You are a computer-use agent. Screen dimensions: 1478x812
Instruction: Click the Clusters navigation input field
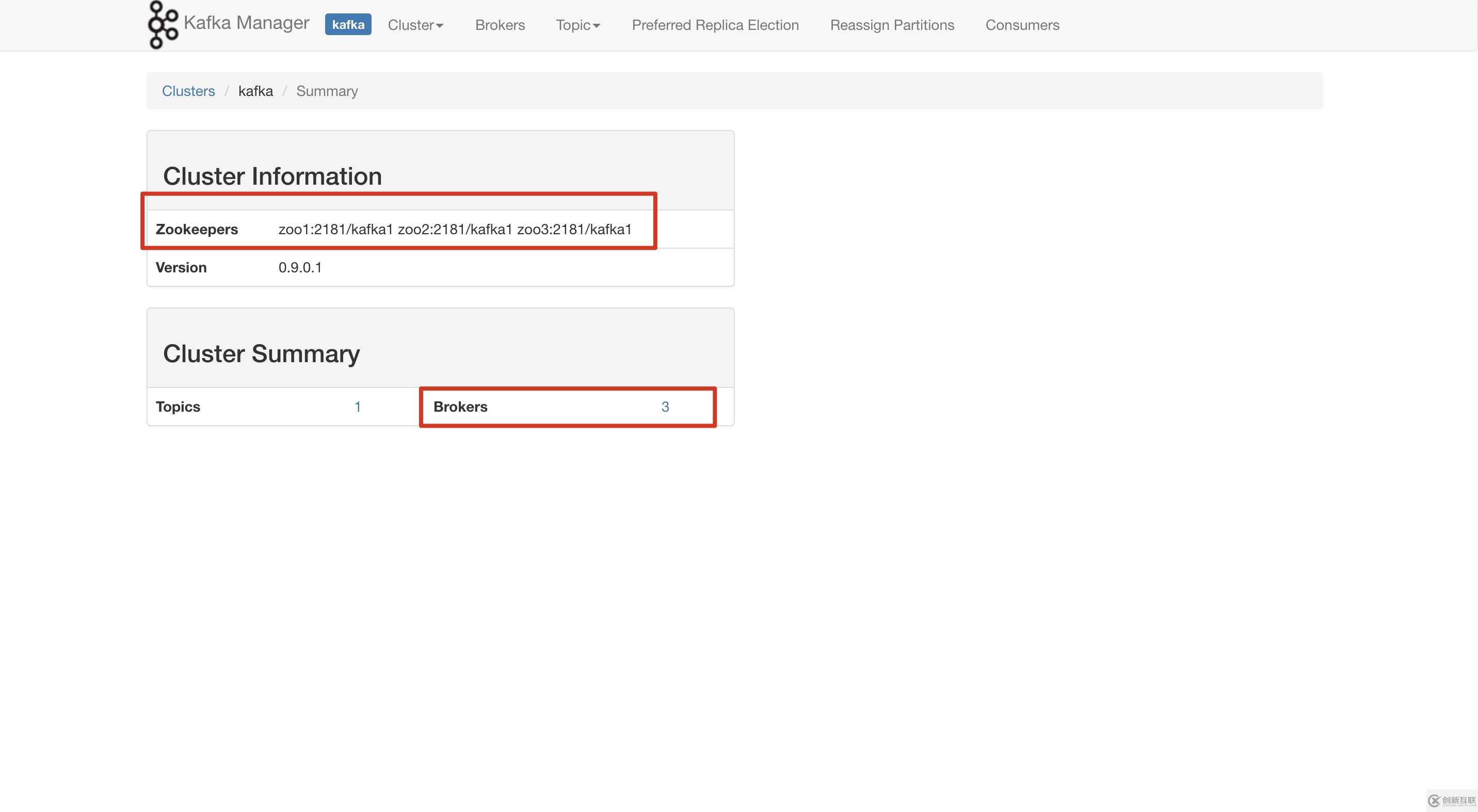click(x=189, y=90)
